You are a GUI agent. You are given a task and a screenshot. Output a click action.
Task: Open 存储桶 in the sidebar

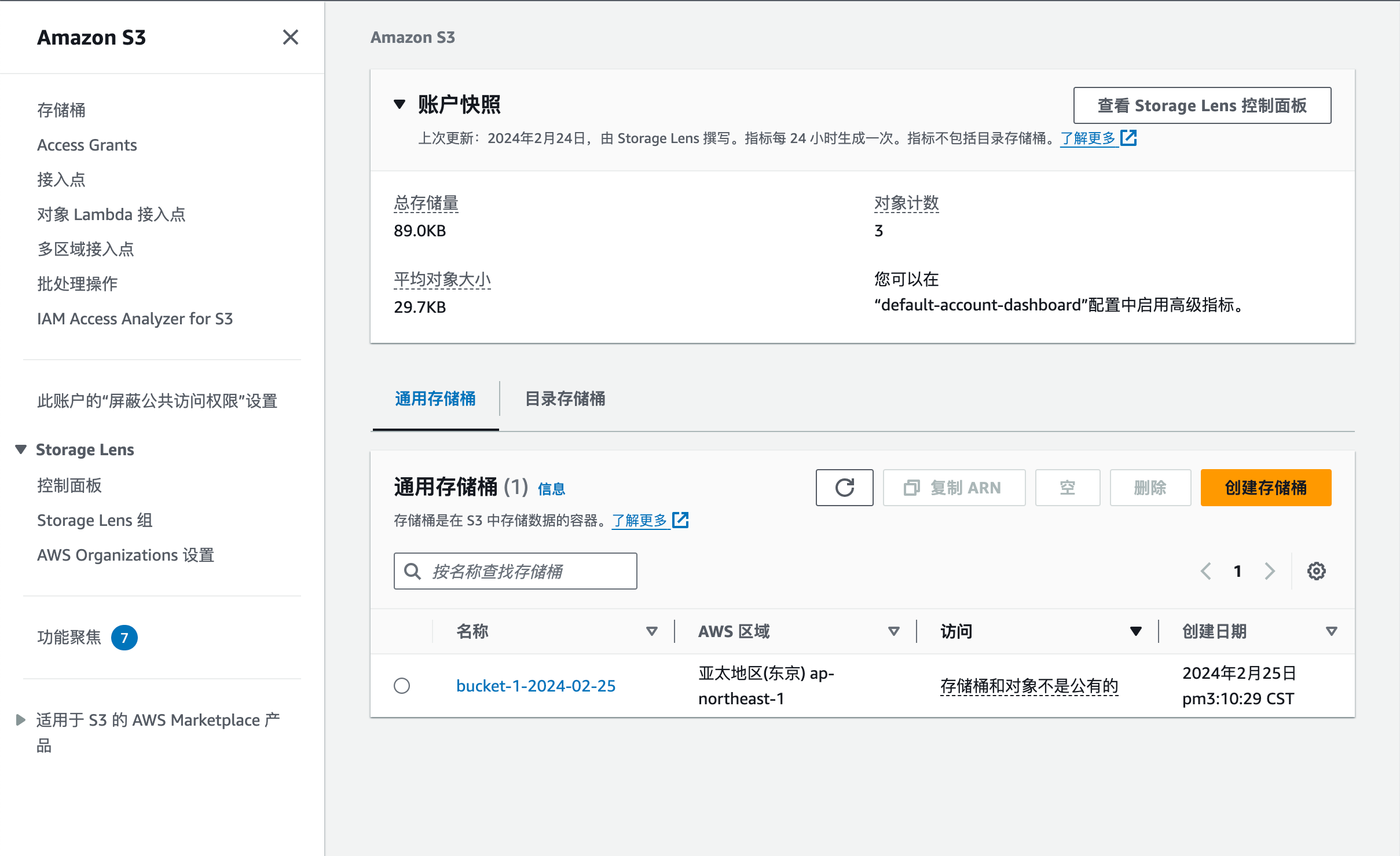[x=61, y=110]
